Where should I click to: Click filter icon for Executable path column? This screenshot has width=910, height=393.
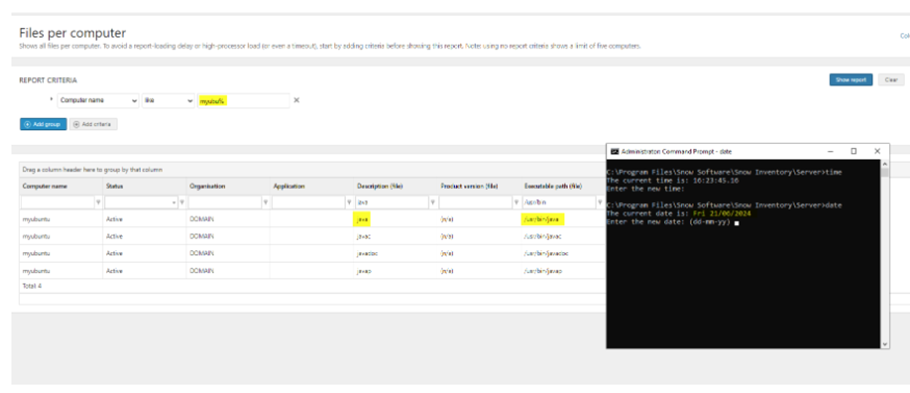coord(600,203)
